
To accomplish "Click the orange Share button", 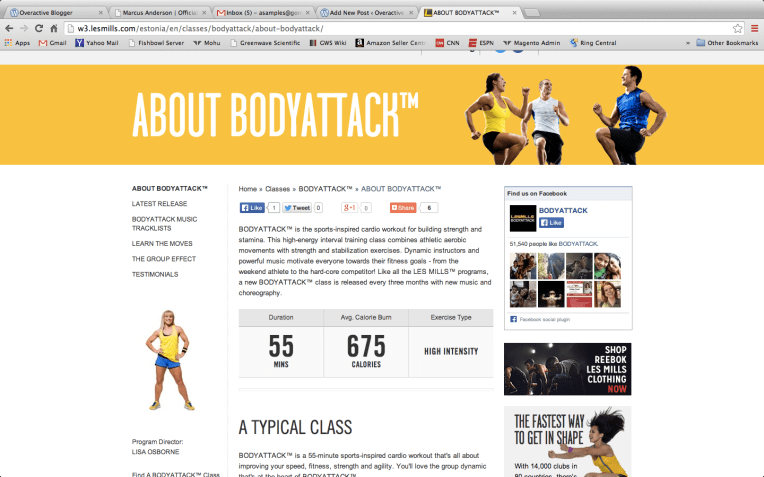I will click(403, 208).
